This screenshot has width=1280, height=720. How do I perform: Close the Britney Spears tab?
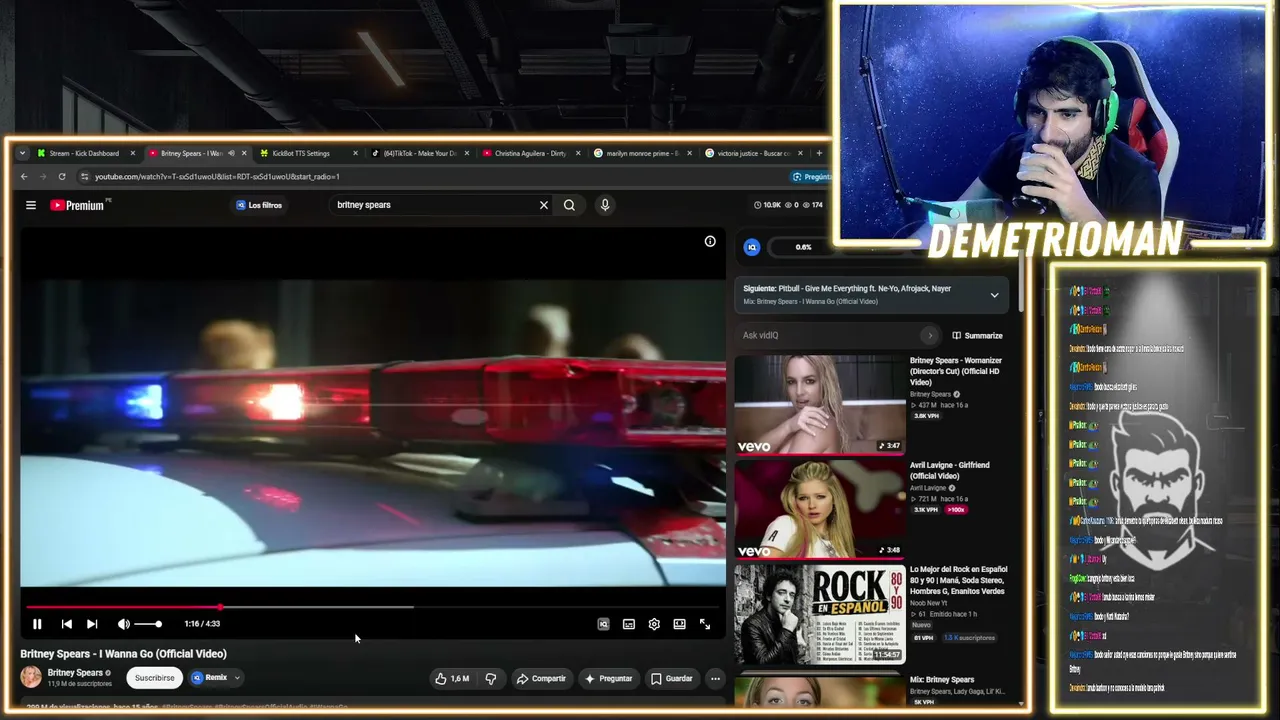244,153
